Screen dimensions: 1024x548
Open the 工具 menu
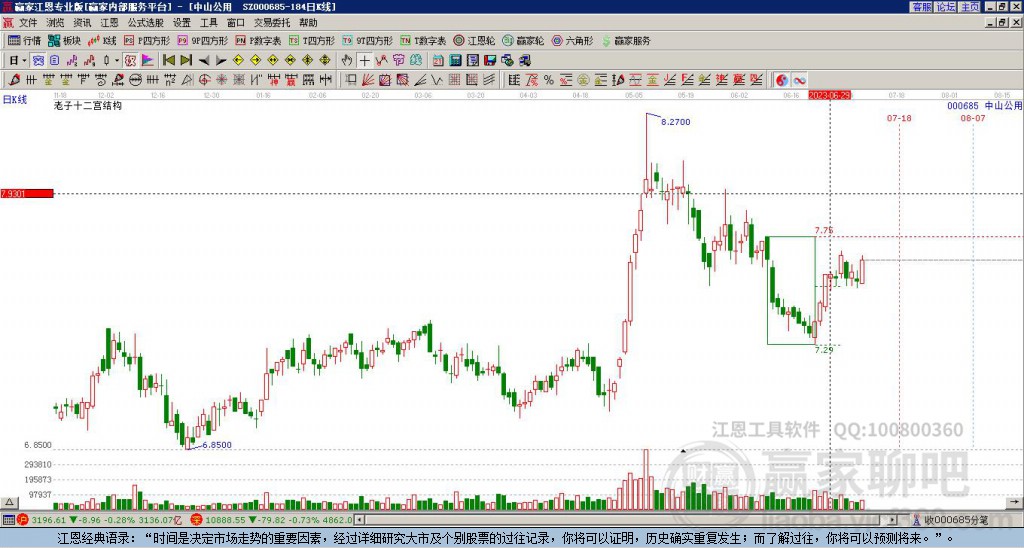(x=208, y=23)
